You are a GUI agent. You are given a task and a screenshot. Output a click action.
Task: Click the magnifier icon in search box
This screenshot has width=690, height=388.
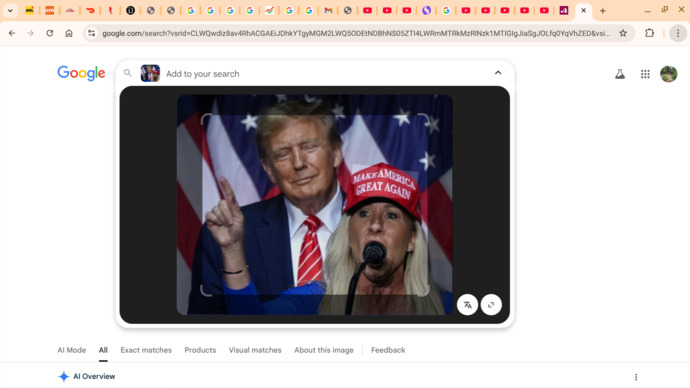click(x=128, y=73)
